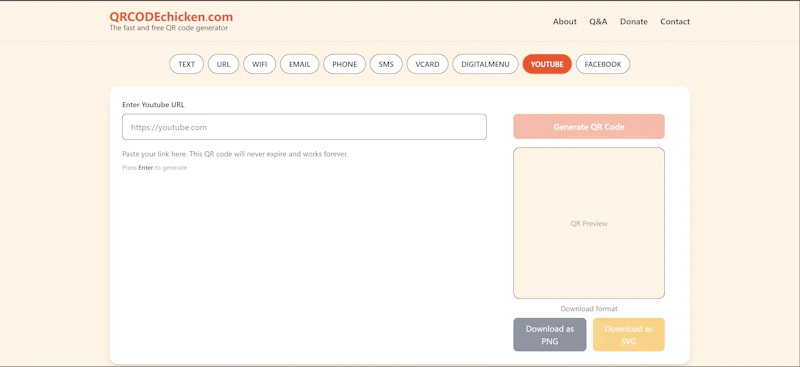The width and height of the screenshot is (800, 367).
Task: Open the Contact page
Action: point(675,21)
